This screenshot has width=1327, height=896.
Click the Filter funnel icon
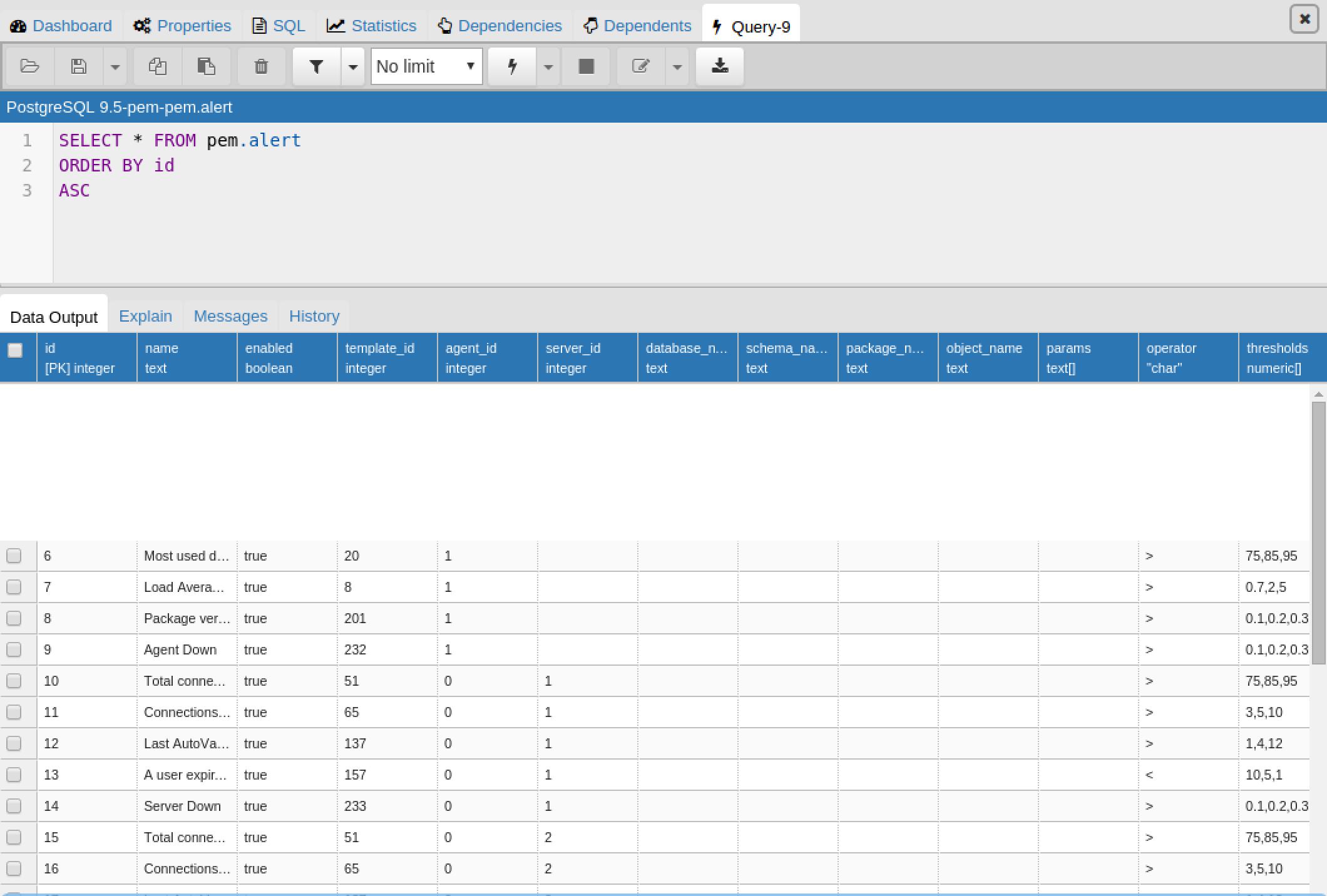click(317, 66)
